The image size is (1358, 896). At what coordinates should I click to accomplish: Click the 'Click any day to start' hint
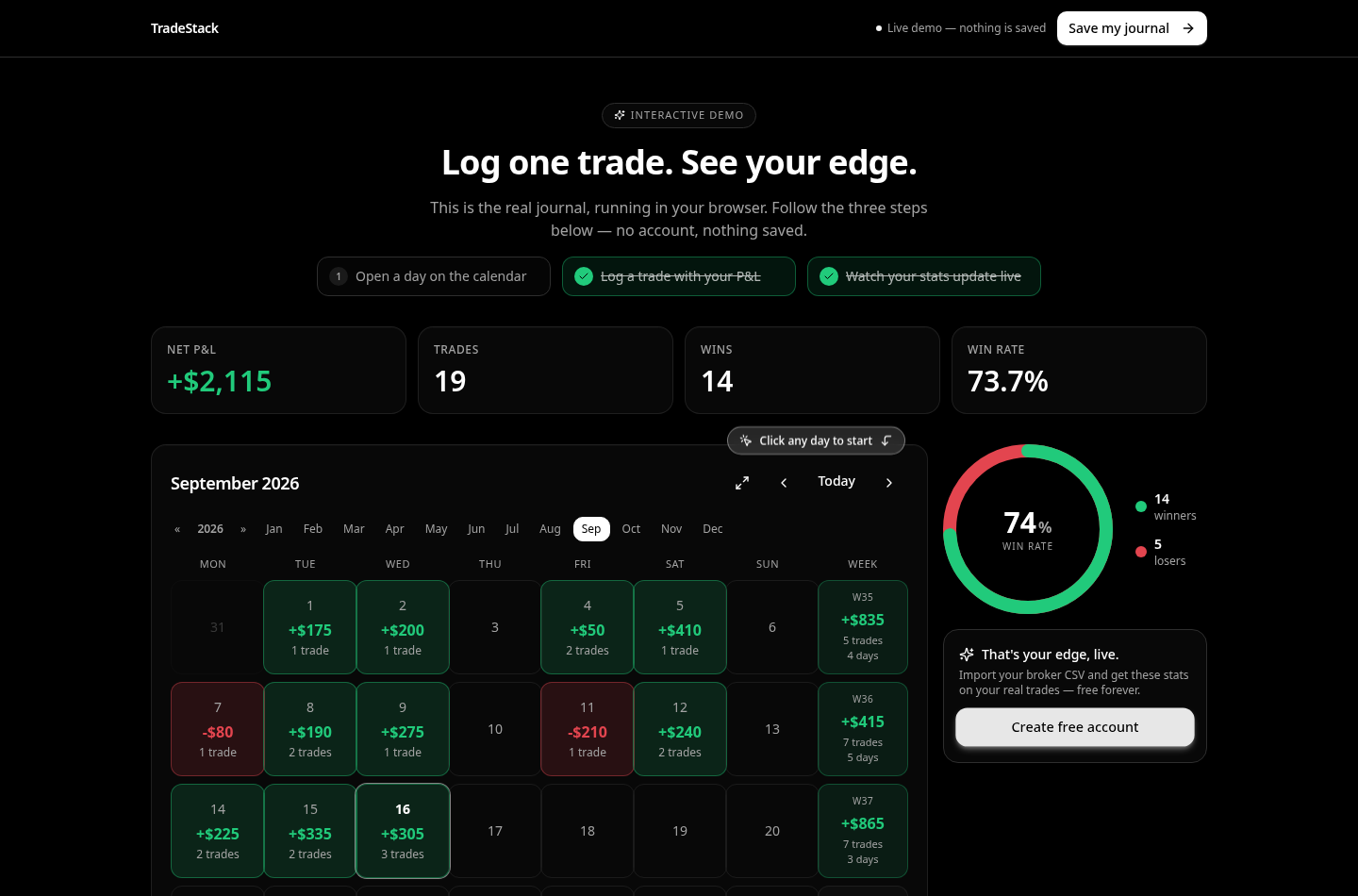(816, 440)
